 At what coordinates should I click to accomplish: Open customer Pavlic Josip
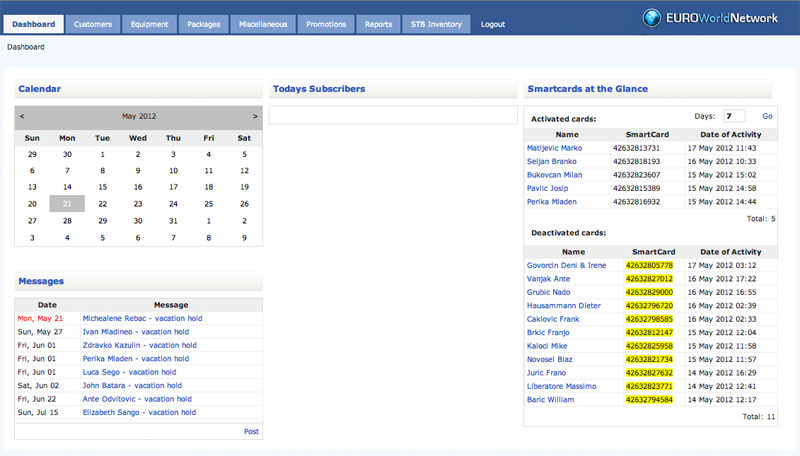[x=547, y=188]
